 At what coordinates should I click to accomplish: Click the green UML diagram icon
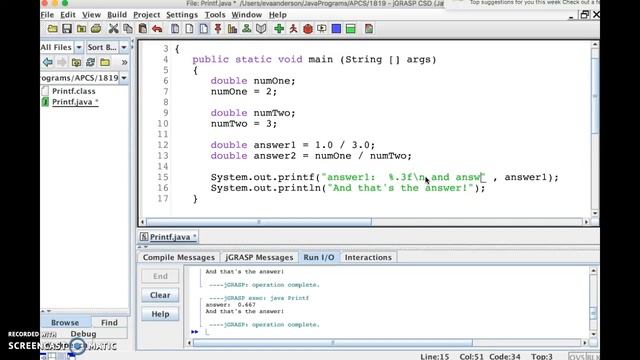[247, 29]
